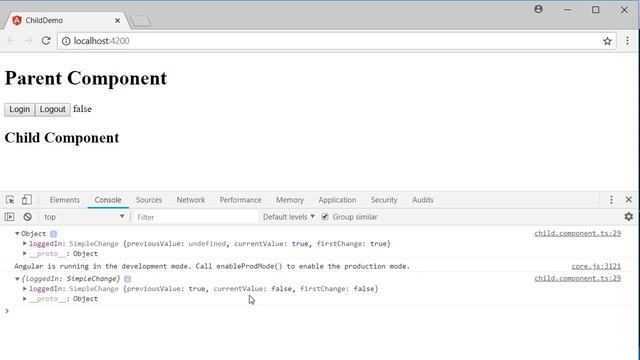Open first child.component.ts:29 source link

point(577,233)
